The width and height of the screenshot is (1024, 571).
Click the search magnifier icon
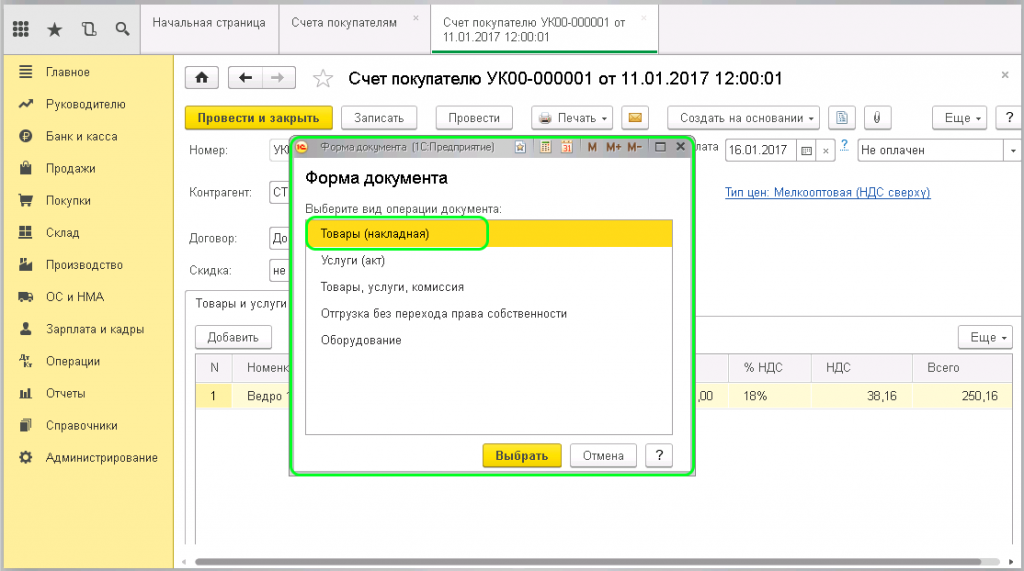click(x=121, y=29)
